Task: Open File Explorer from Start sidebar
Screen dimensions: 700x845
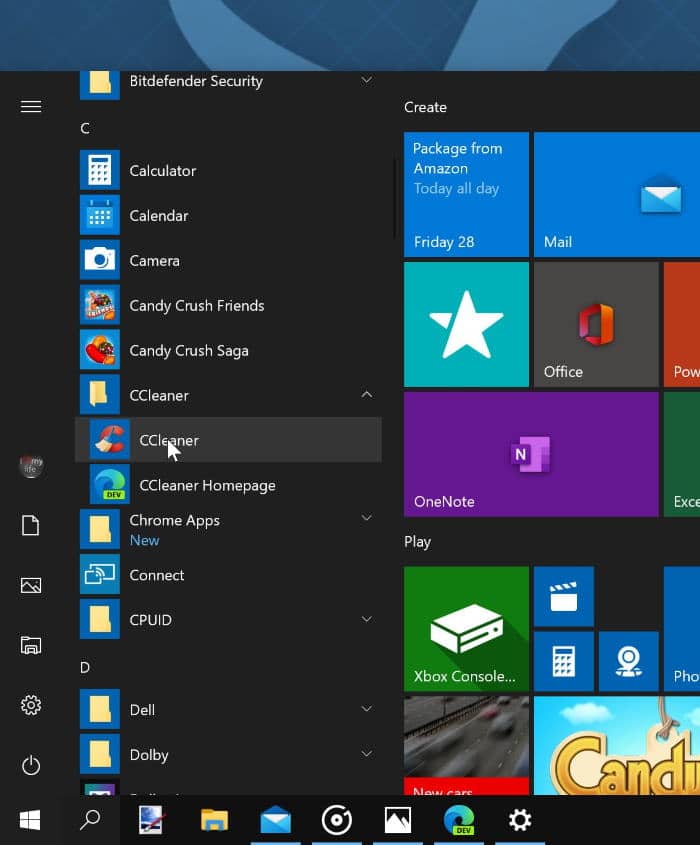Action: (x=31, y=645)
